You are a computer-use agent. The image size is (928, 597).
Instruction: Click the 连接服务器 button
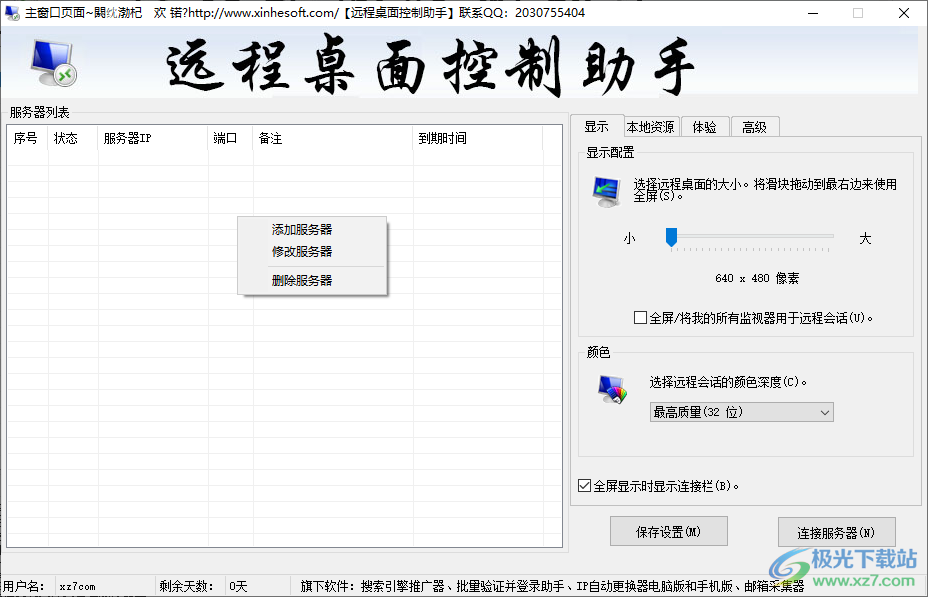tap(837, 532)
